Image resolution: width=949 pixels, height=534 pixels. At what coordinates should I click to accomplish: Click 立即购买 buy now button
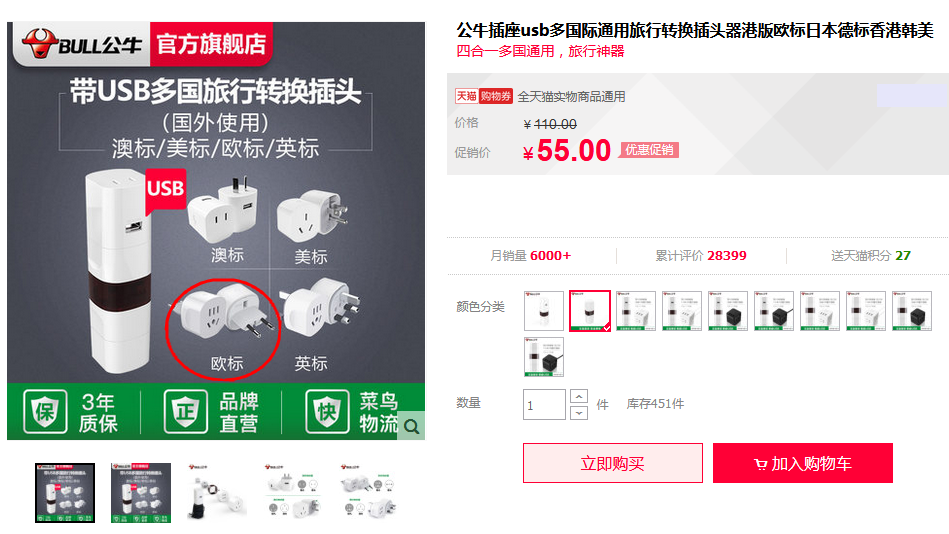pos(612,463)
